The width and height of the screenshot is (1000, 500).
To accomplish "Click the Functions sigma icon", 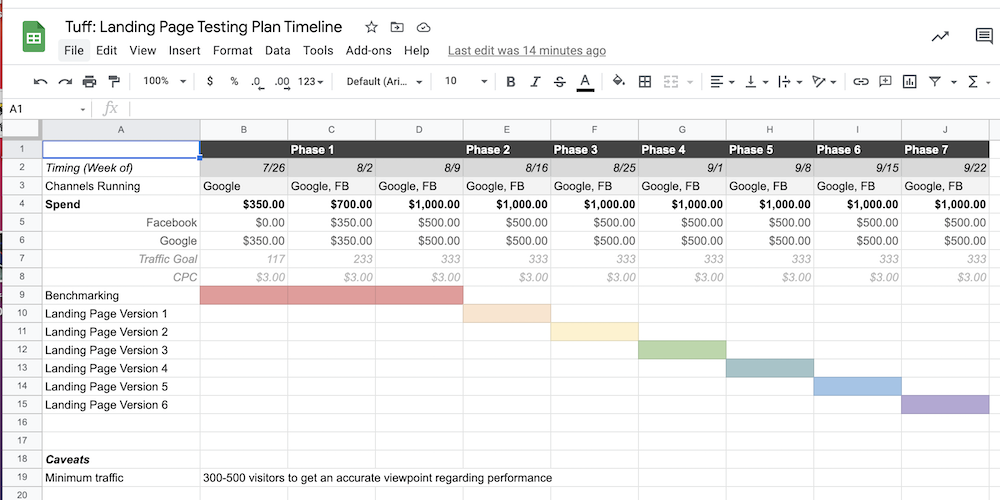I will (x=973, y=82).
